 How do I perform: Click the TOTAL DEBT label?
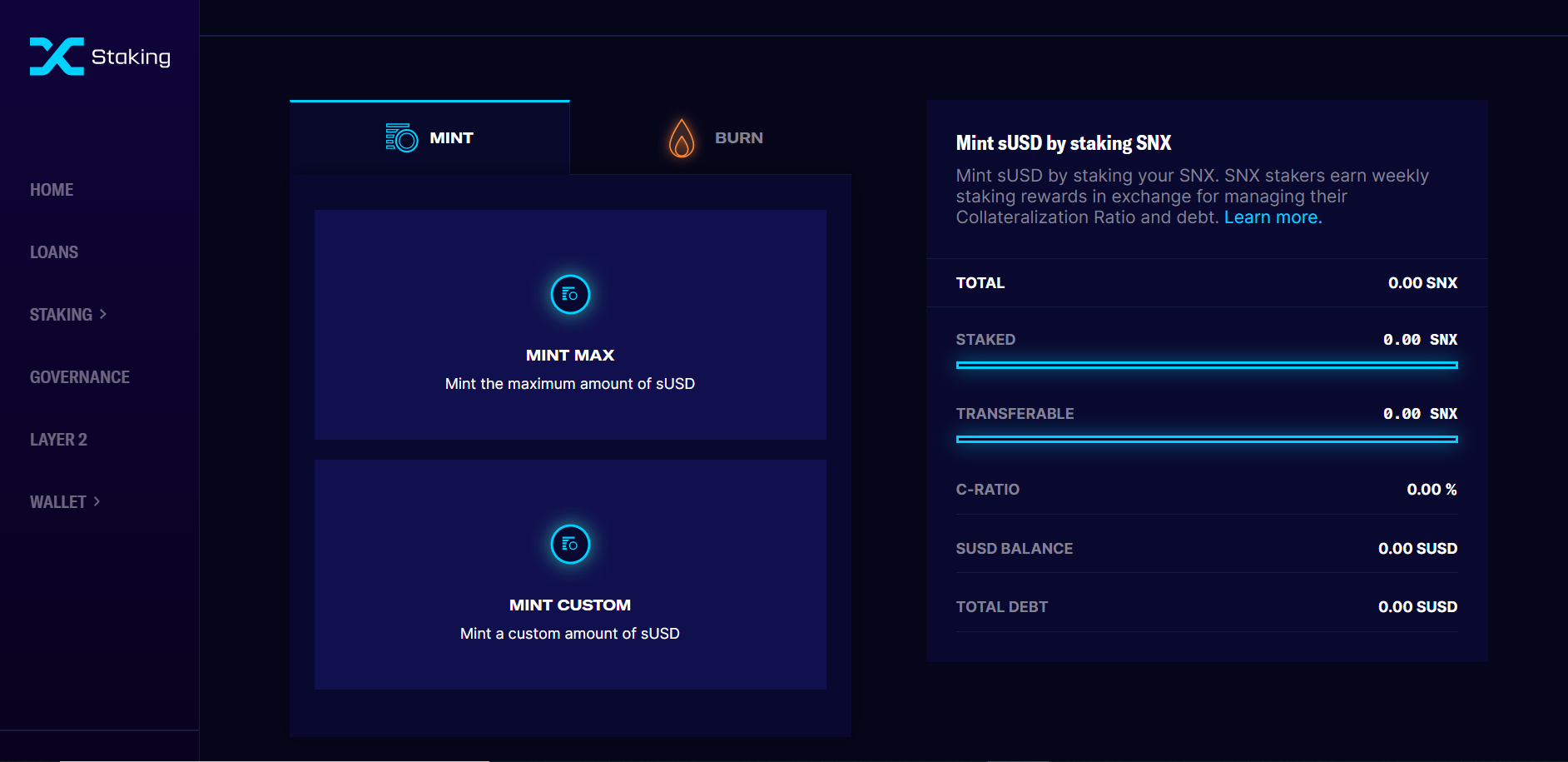coord(1002,607)
